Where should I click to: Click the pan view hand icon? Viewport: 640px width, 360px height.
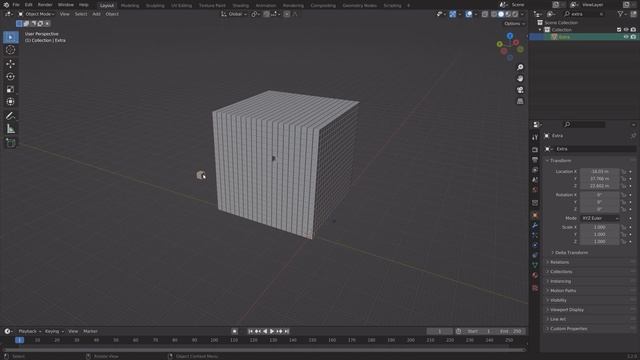click(x=520, y=78)
